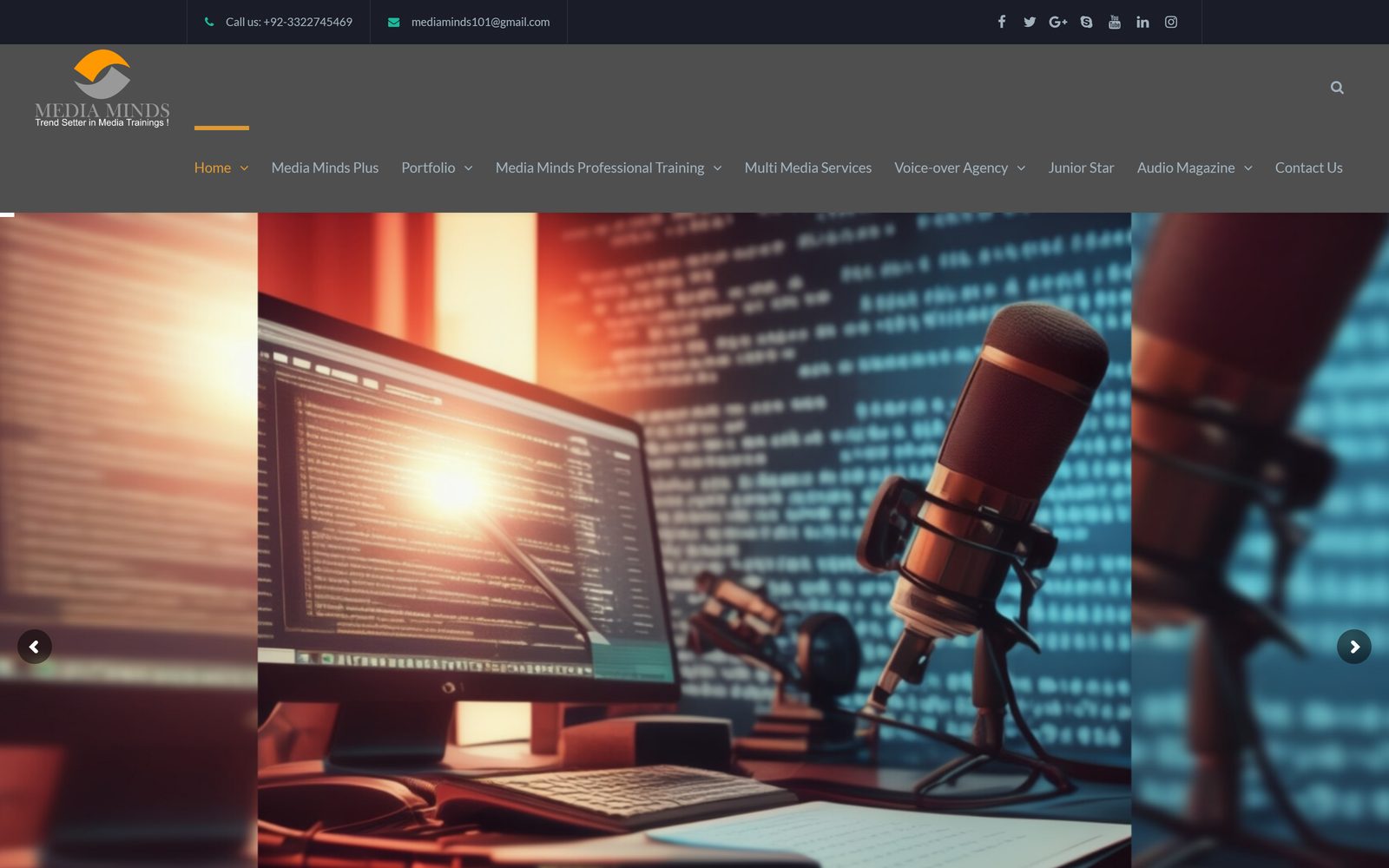
Task: Open the Media Minds Plus menu item
Action: (x=325, y=168)
